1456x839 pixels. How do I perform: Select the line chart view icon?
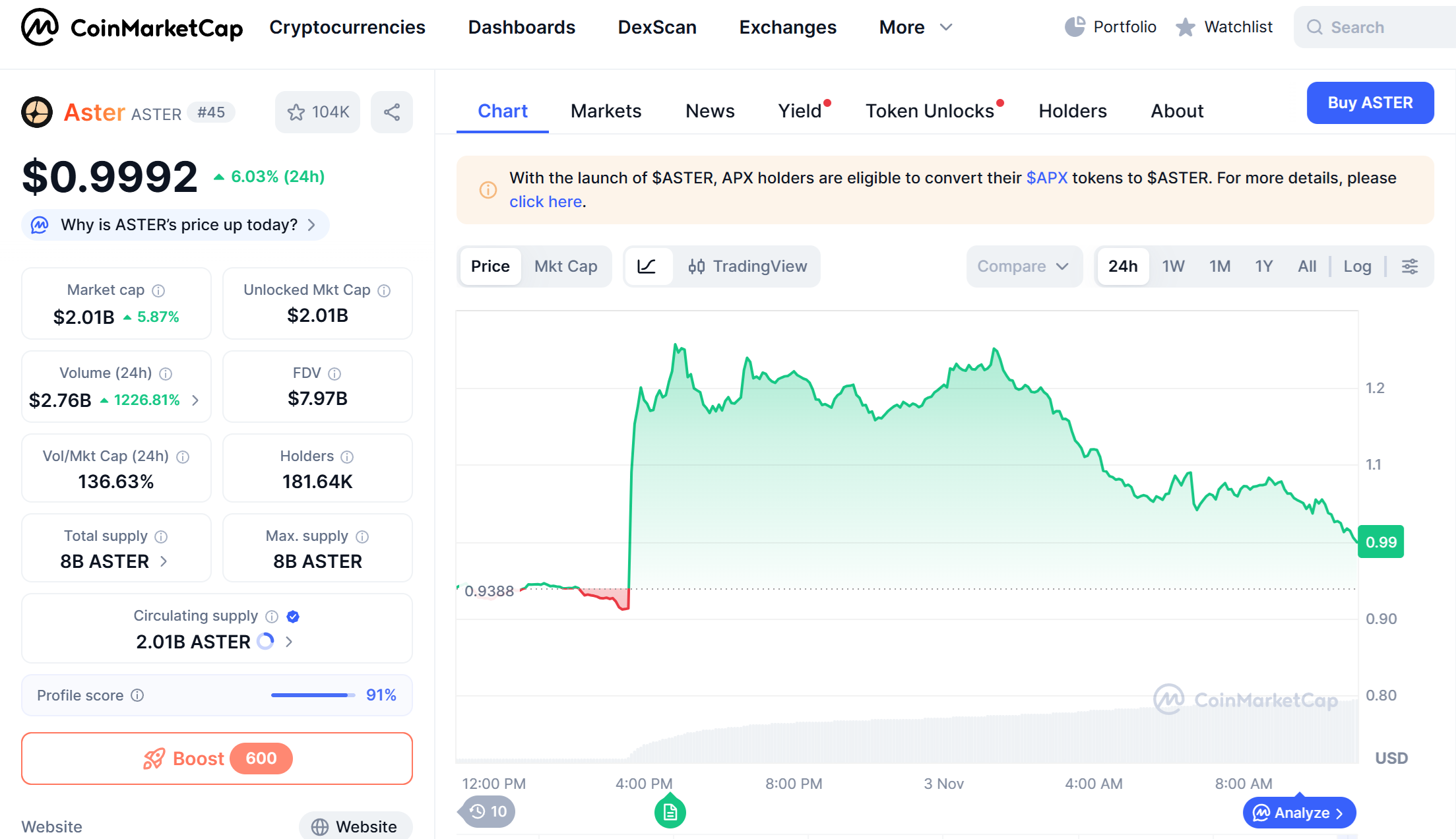pos(647,266)
